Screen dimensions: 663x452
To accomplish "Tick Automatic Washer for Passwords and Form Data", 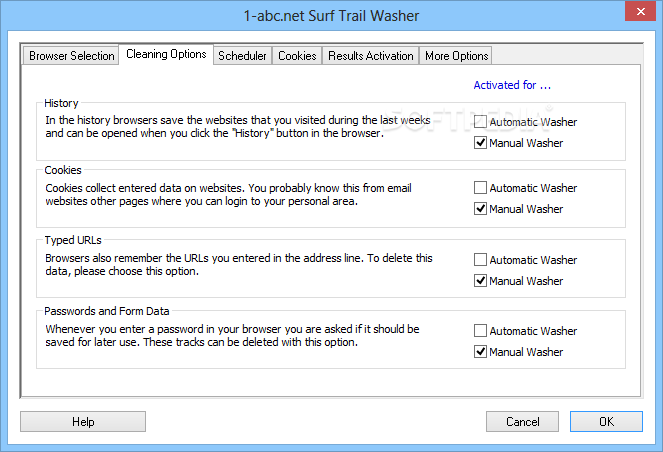I will coord(525,331).
